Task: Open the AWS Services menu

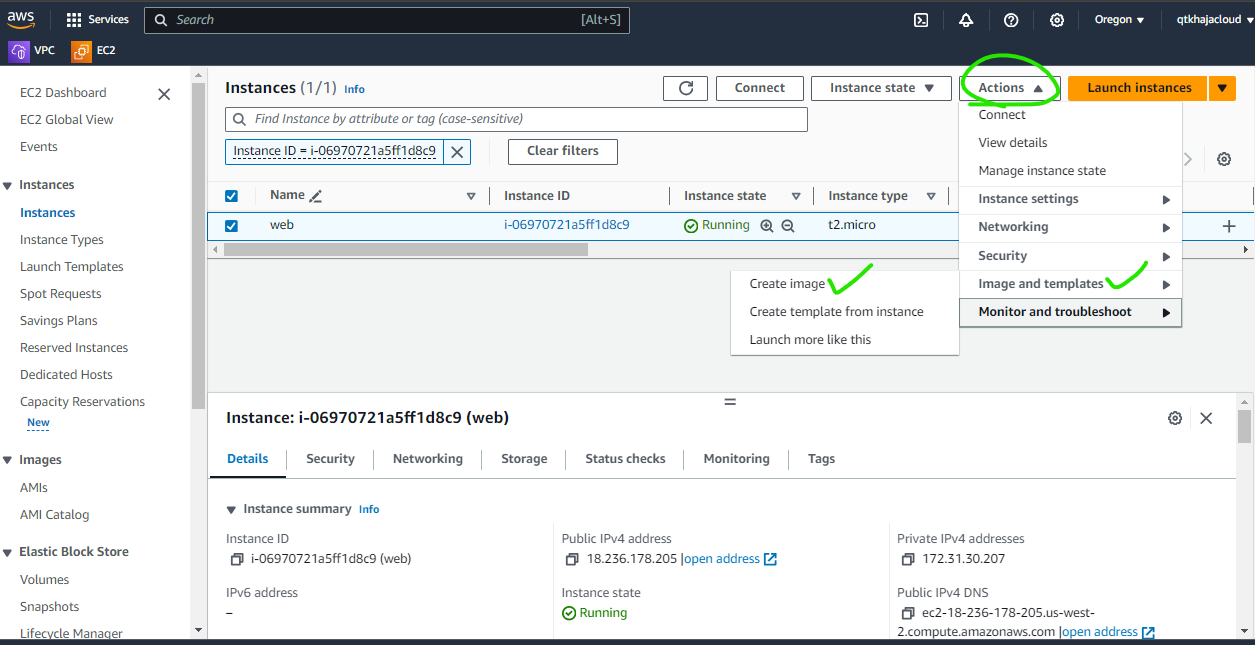Action: [96, 19]
